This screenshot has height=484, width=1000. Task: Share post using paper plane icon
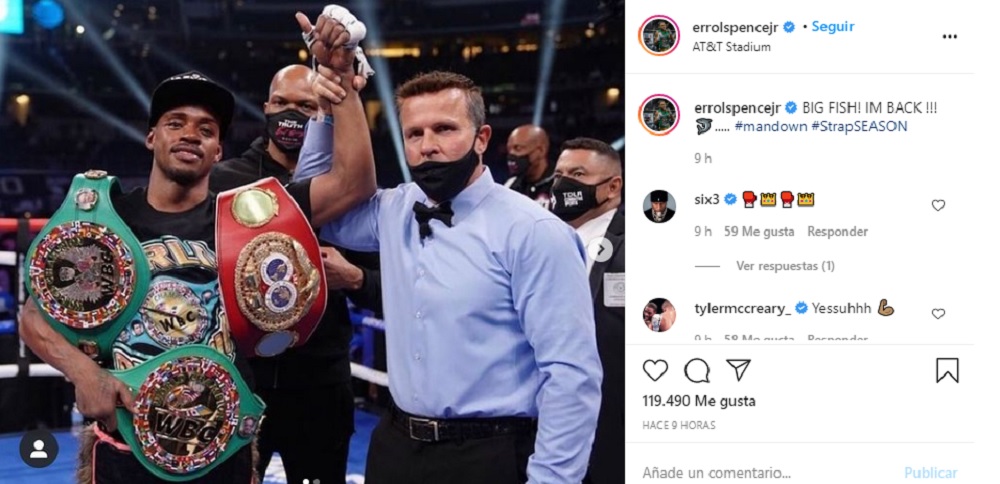tap(739, 370)
